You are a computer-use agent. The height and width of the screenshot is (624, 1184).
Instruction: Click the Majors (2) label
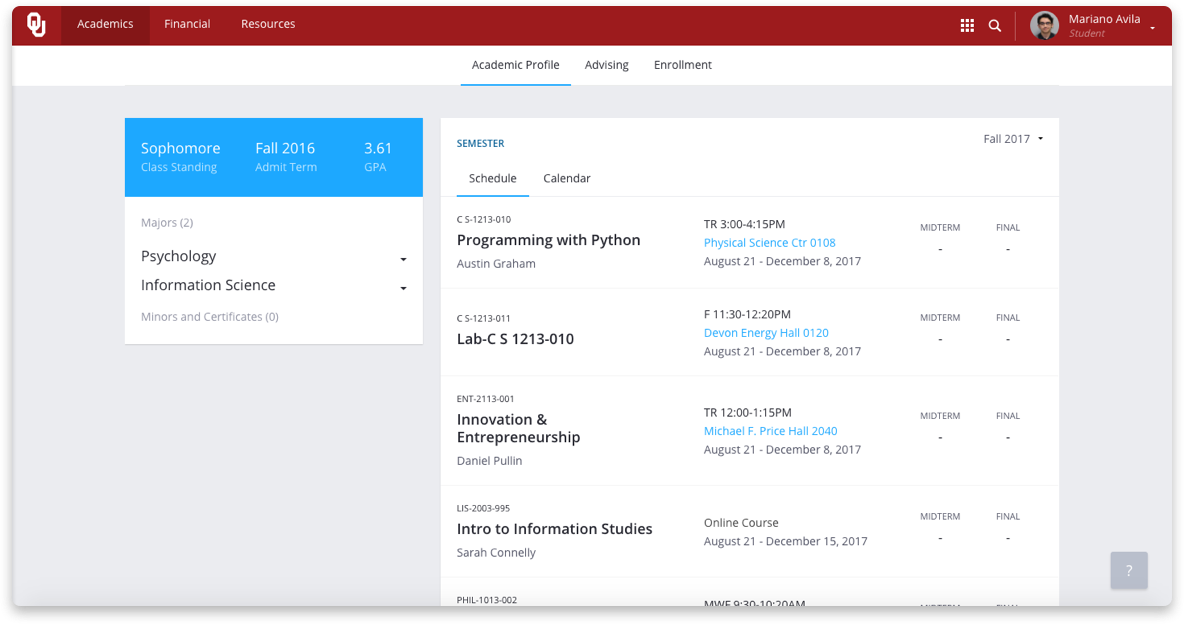coord(167,223)
